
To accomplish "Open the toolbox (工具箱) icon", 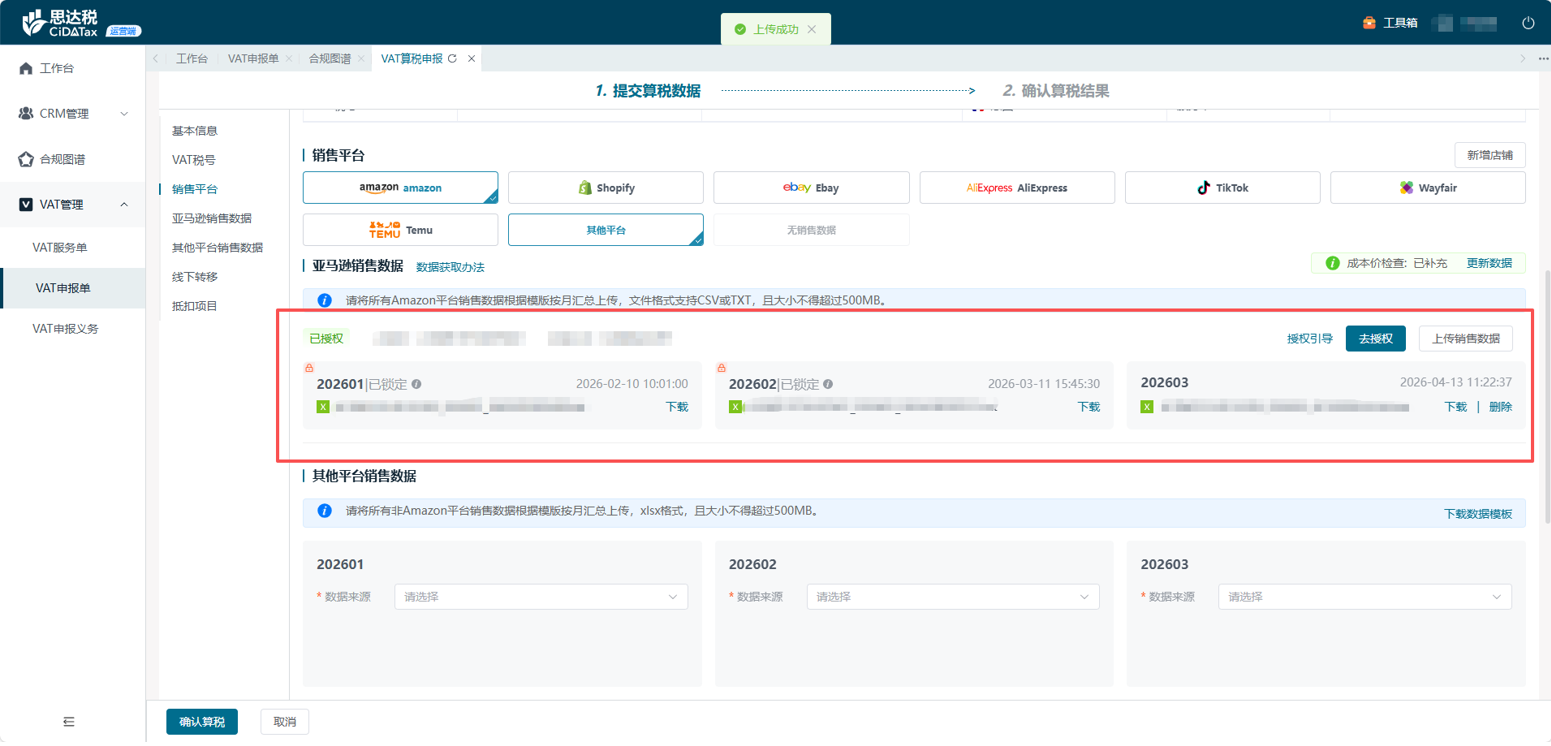I will [x=1369, y=23].
